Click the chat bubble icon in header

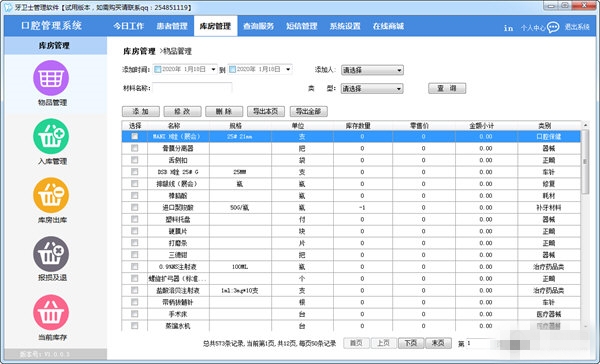click(553, 27)
